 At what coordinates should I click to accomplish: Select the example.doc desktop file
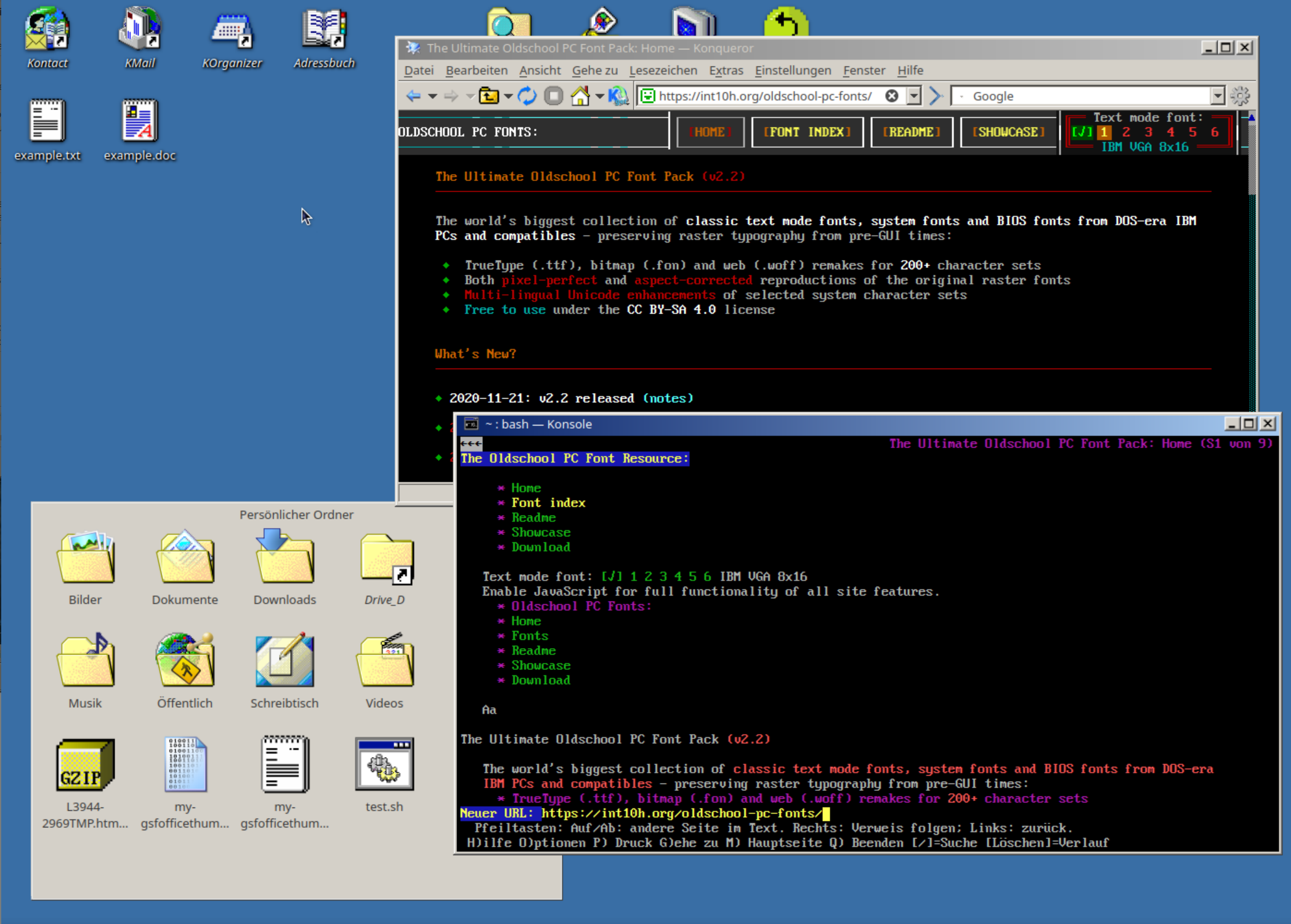tap(140, 130)
